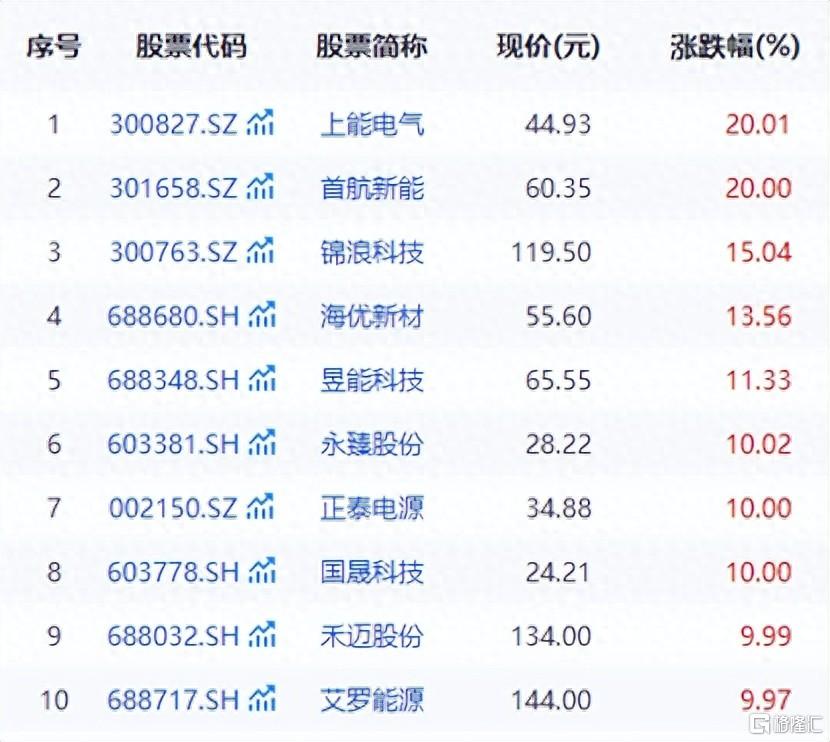Click stock name 昱能科技

pos(372,381)
